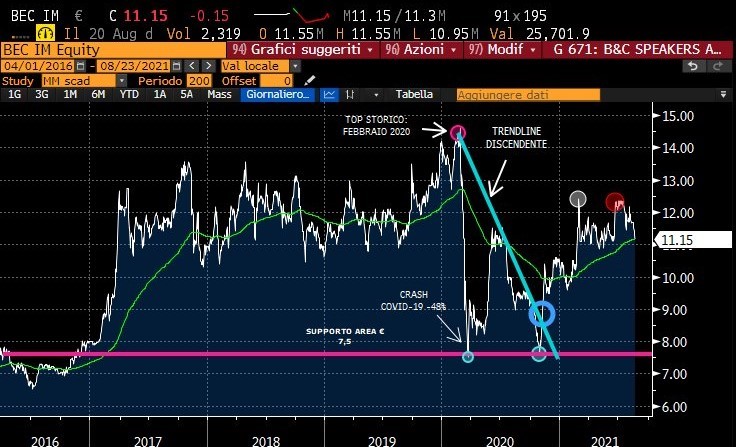Viewport: 736px width, 447px height.
Task: Expand the MM scad study dropdown
Action: coord(122,80)
